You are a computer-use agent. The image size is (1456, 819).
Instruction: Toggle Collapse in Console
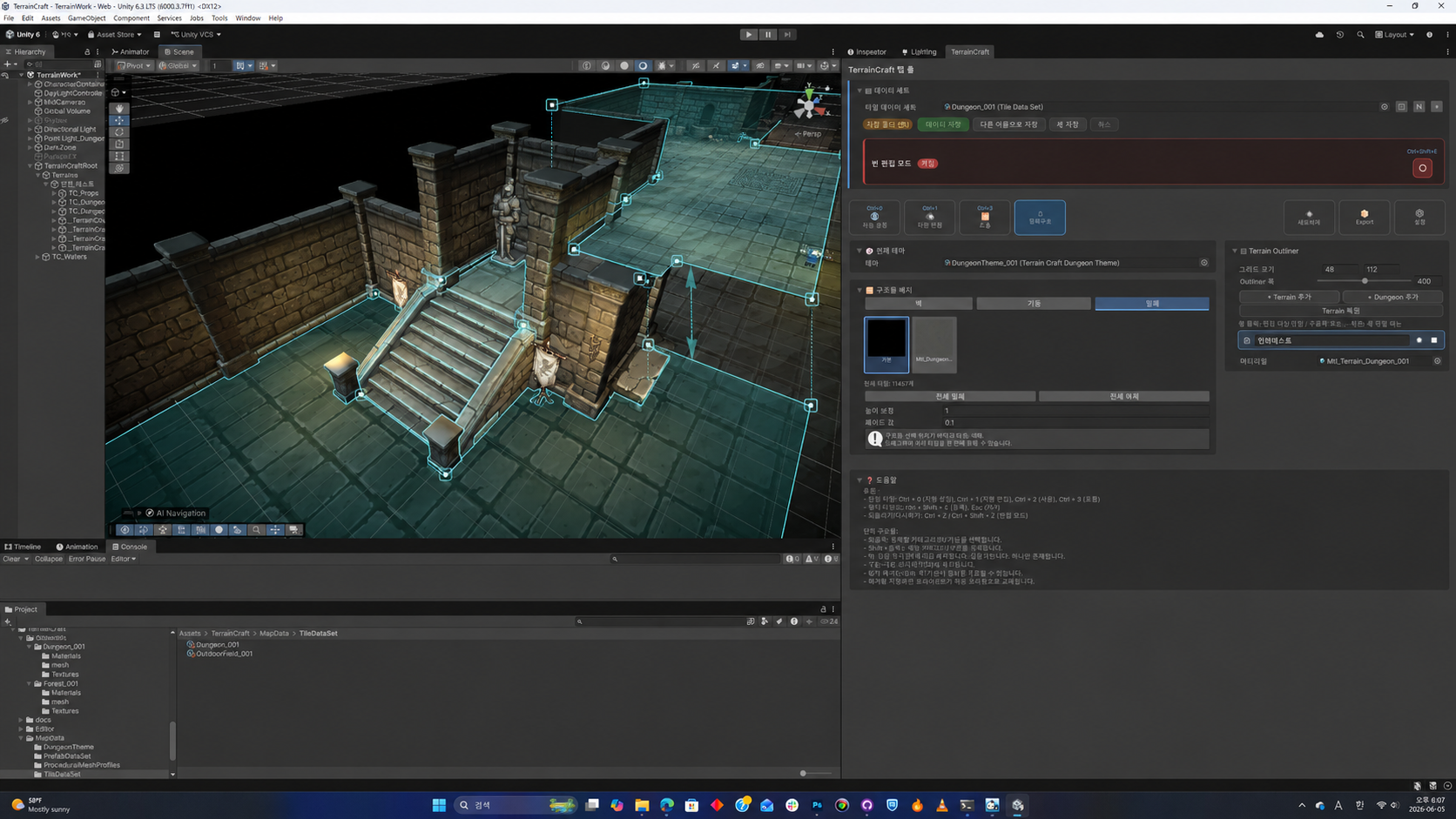point(49,559)
